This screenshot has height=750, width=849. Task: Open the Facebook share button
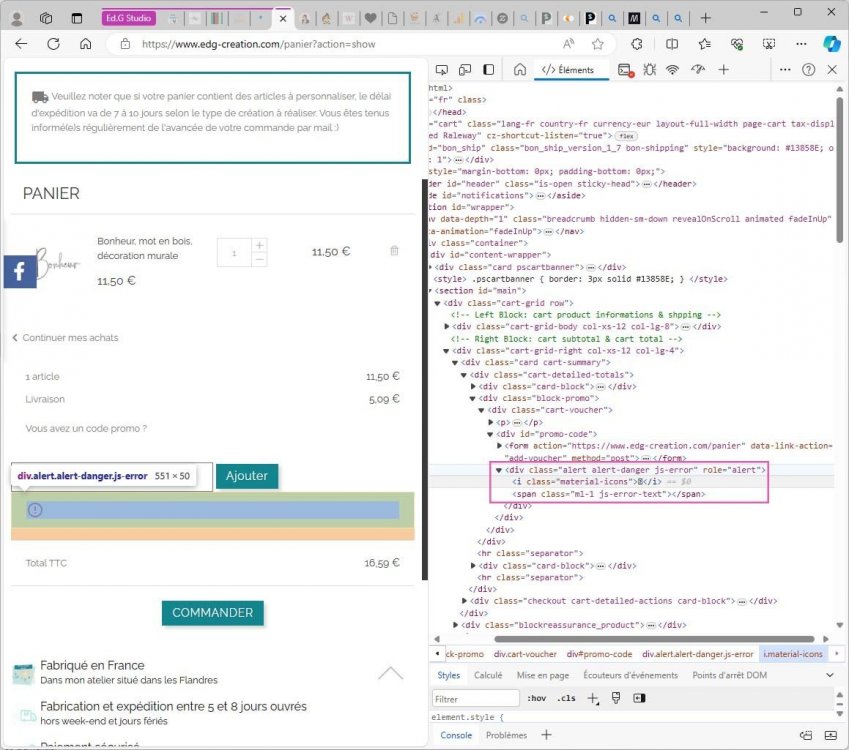coord(20,271)
